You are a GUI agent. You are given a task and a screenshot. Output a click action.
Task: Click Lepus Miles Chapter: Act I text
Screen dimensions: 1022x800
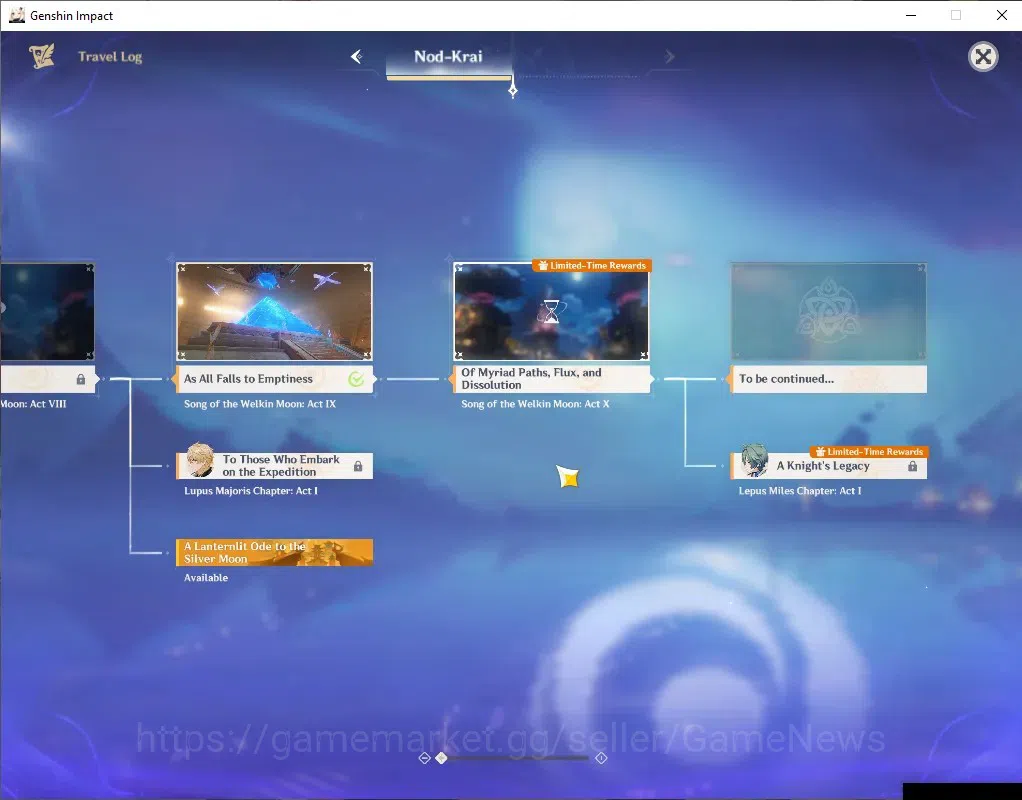coord(800,490)
